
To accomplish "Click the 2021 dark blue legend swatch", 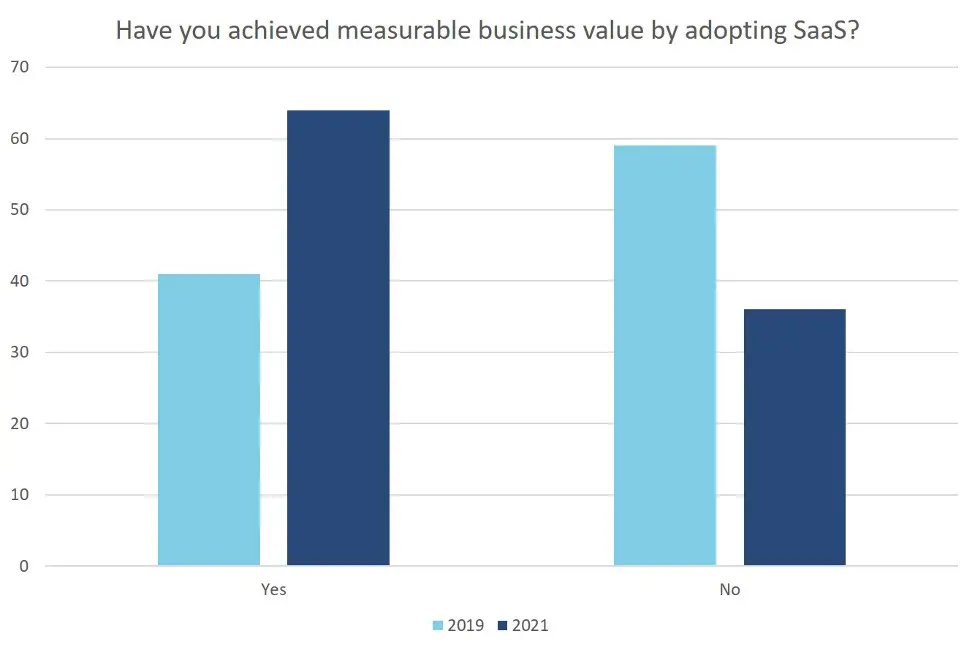I will point(503,625).
